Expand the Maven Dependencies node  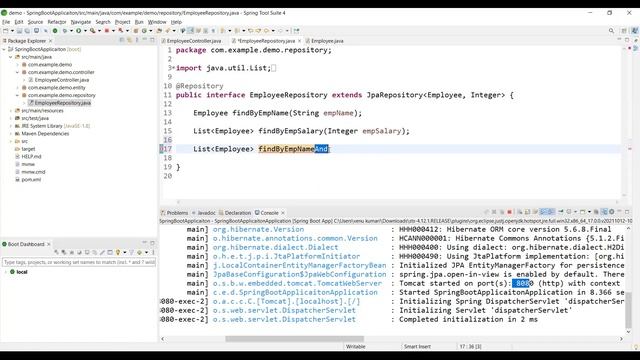(11, 133)
